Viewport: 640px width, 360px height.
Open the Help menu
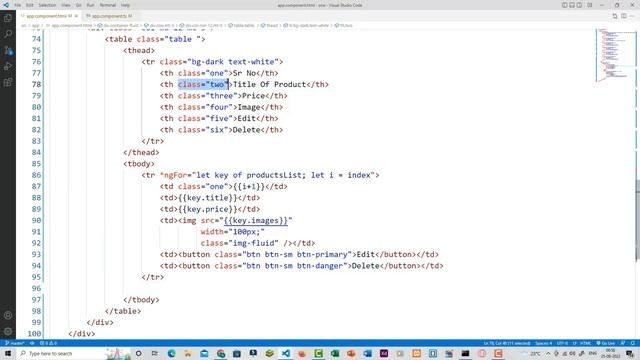(125, 5)
